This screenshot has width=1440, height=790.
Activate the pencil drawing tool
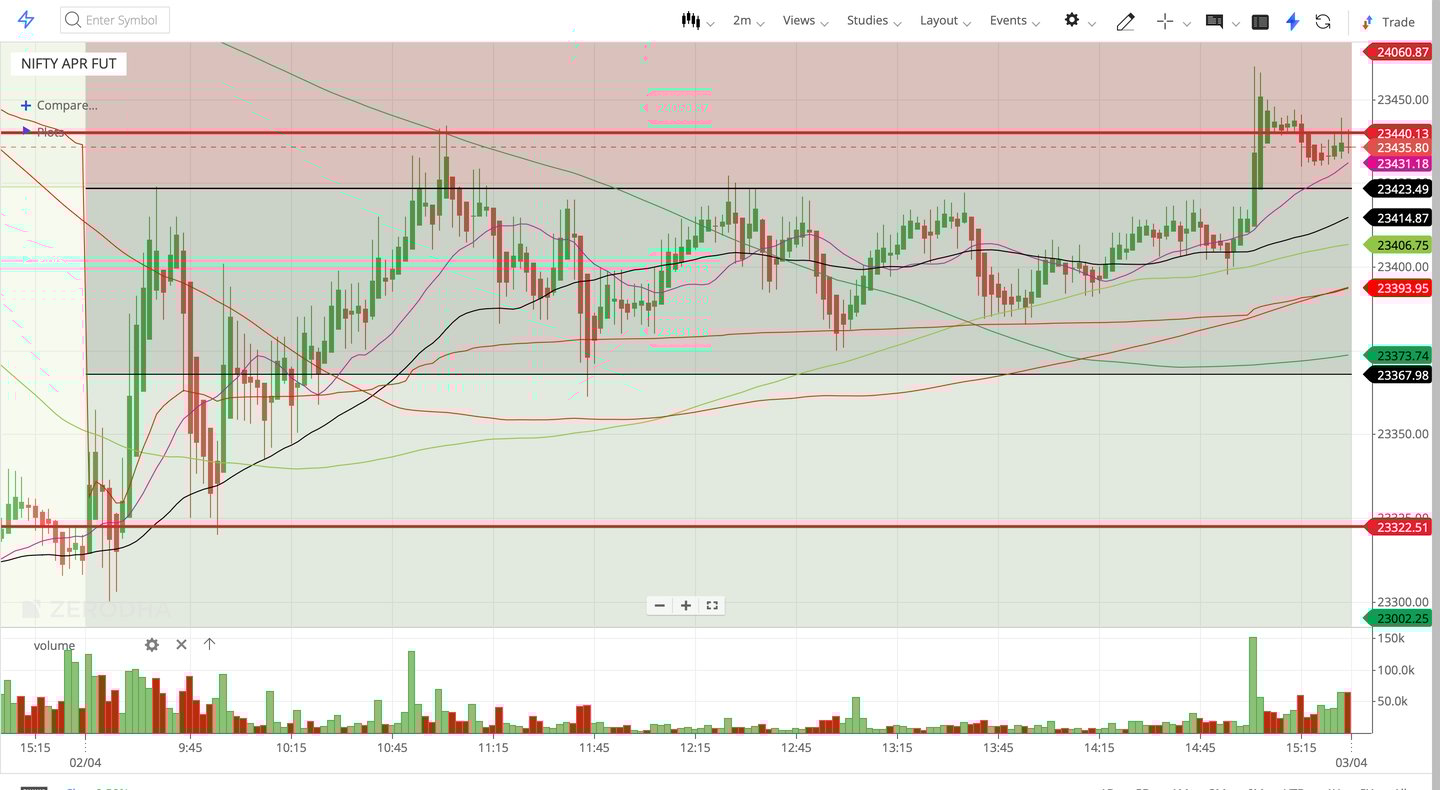tap(1125, 21)
